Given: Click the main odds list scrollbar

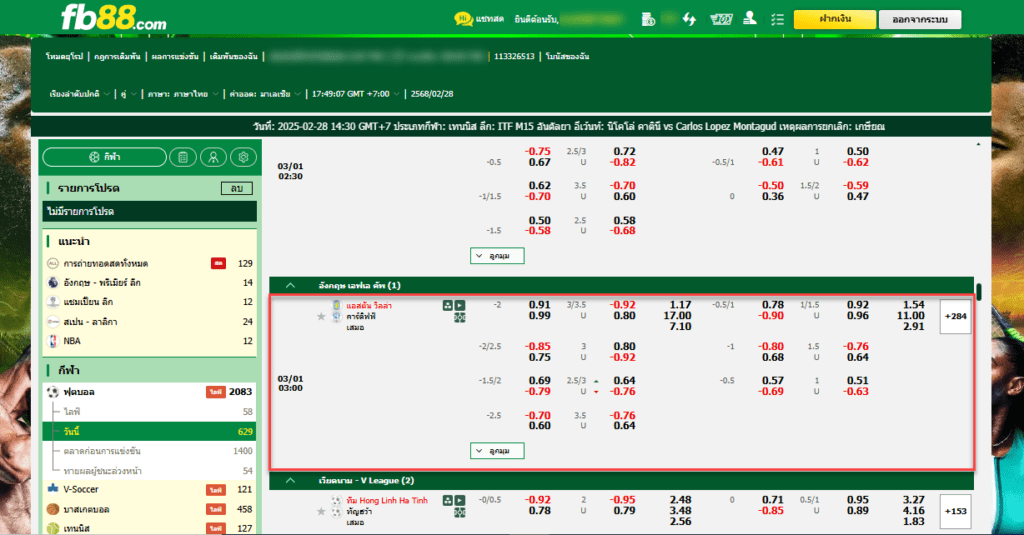Looking at the screenshot, I should pos(978,291).
